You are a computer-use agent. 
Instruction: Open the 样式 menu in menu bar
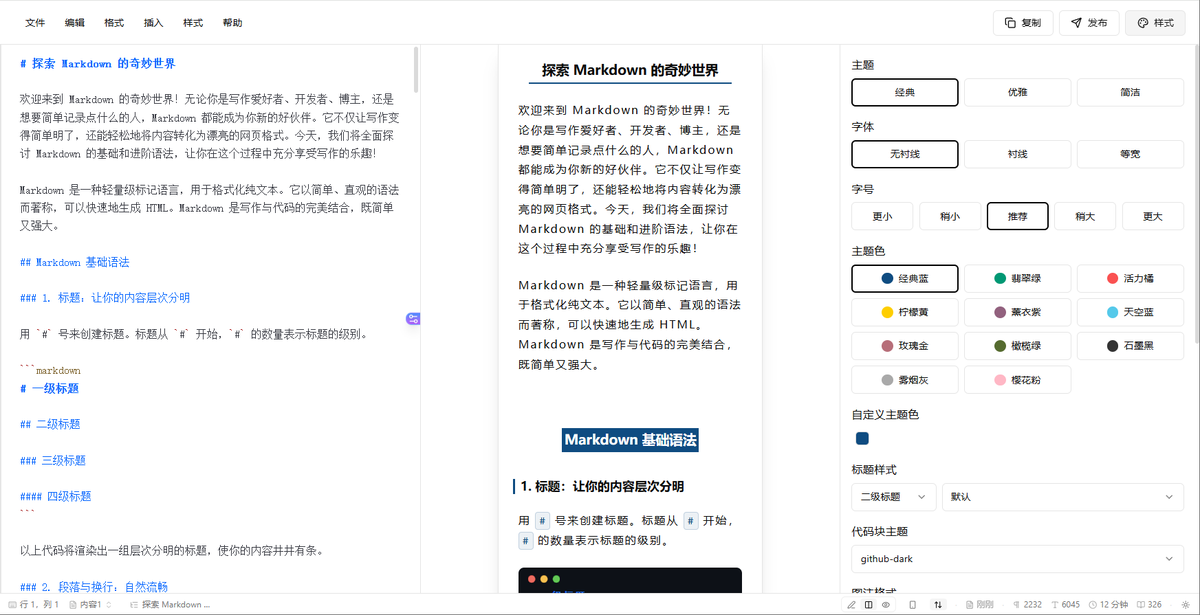coord(193,23)
